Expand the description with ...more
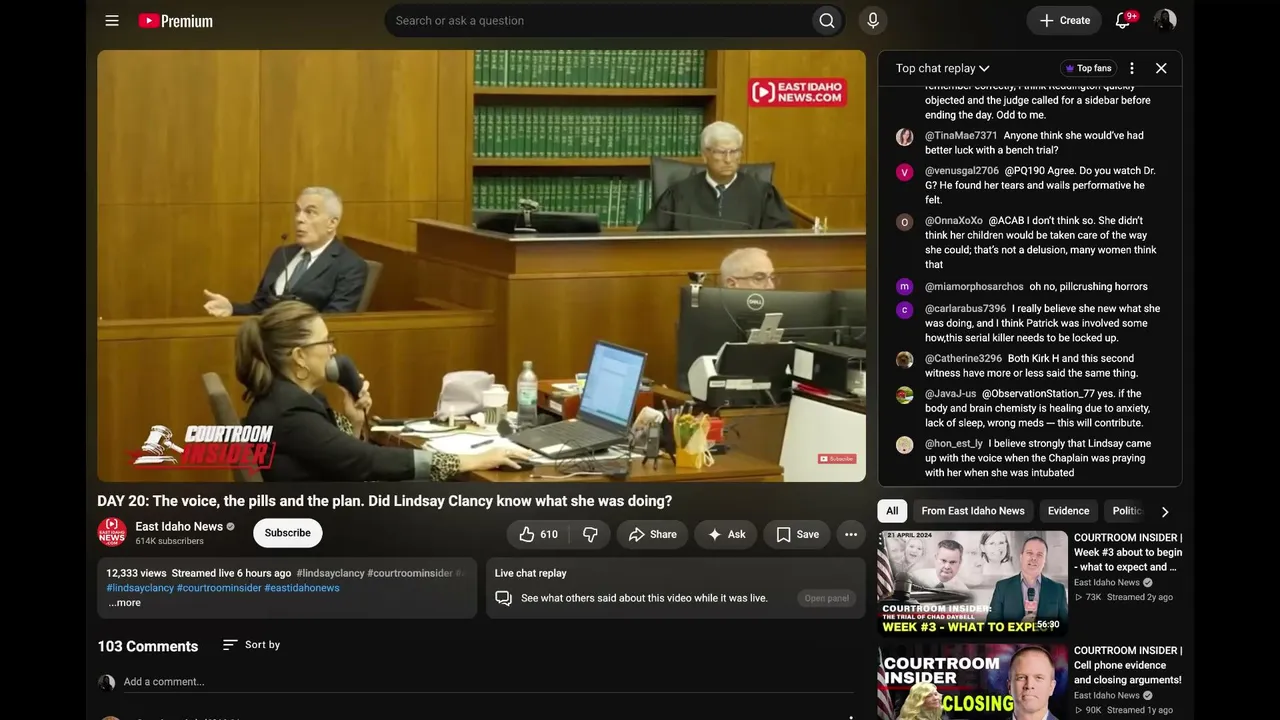Screen dimensions: 1280x720 (124, 603)
